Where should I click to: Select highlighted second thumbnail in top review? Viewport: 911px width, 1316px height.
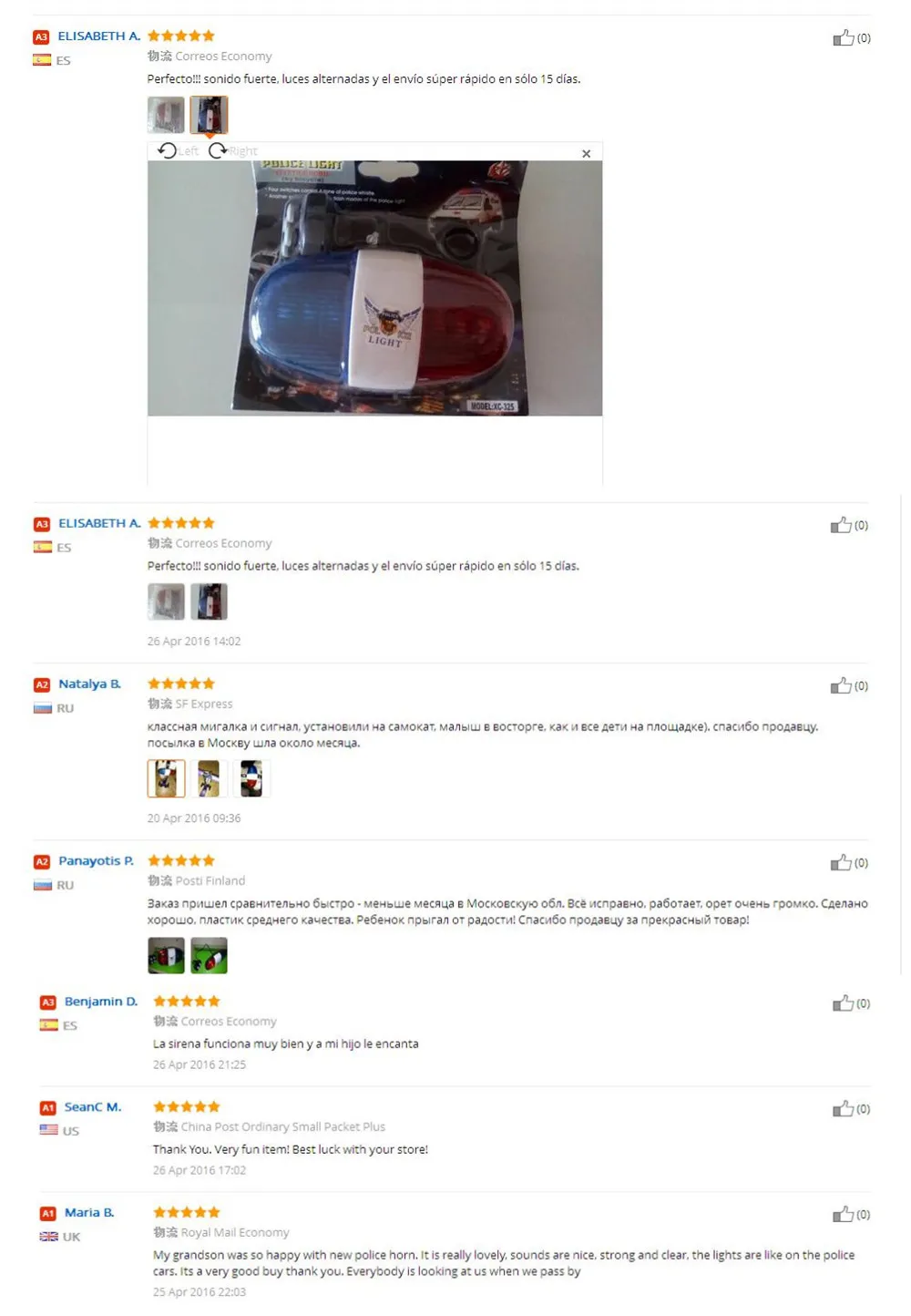(x=209, y=115)
